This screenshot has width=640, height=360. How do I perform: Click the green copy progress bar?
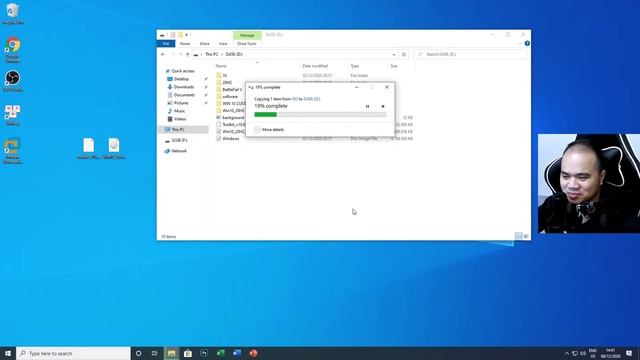pos(320,115)
